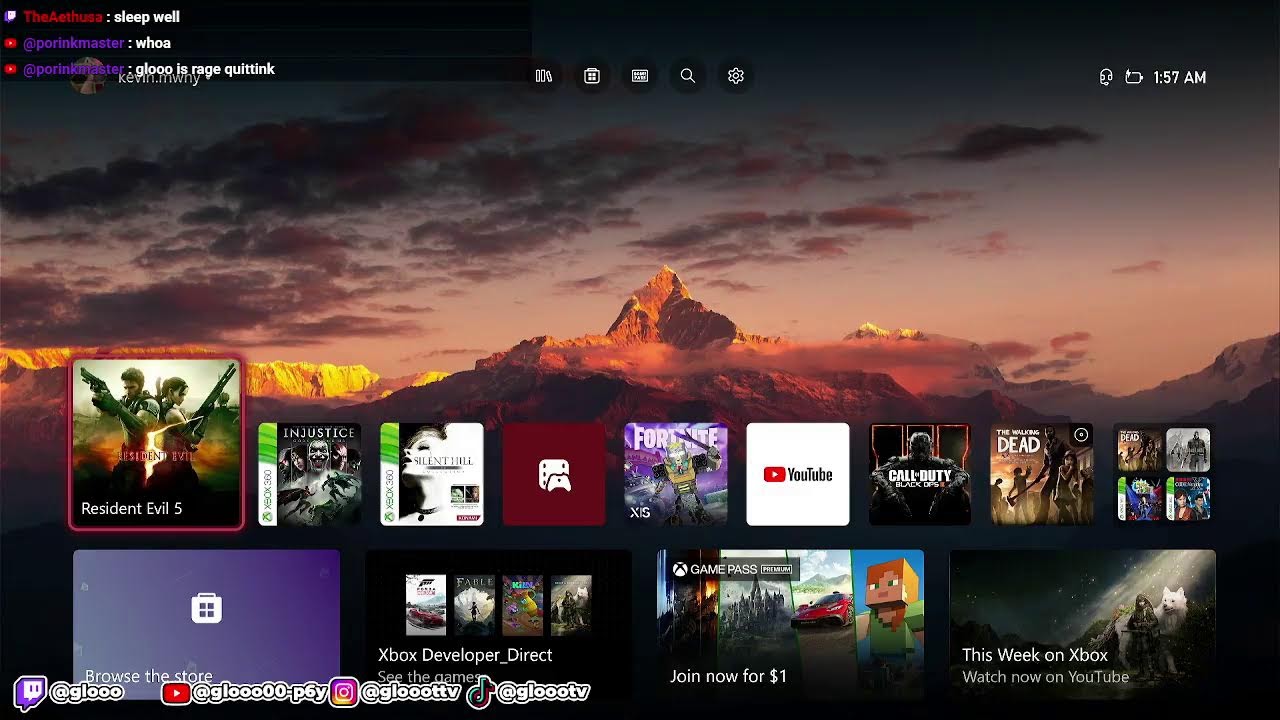The height and width of the screenshot is (720, 1280).
Task: Click the Game Pass Premium badge
Action: [733, 569]
